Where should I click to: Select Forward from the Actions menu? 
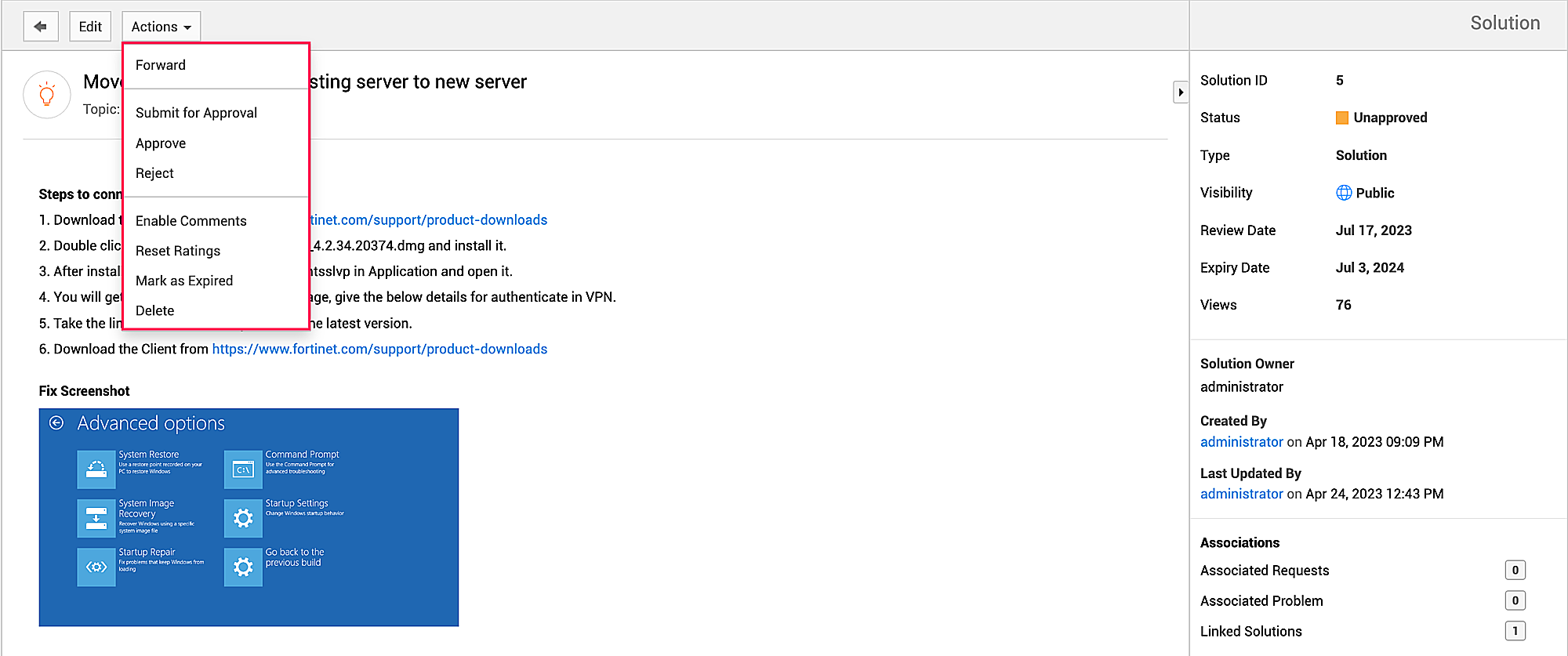[x=161, y=65]
